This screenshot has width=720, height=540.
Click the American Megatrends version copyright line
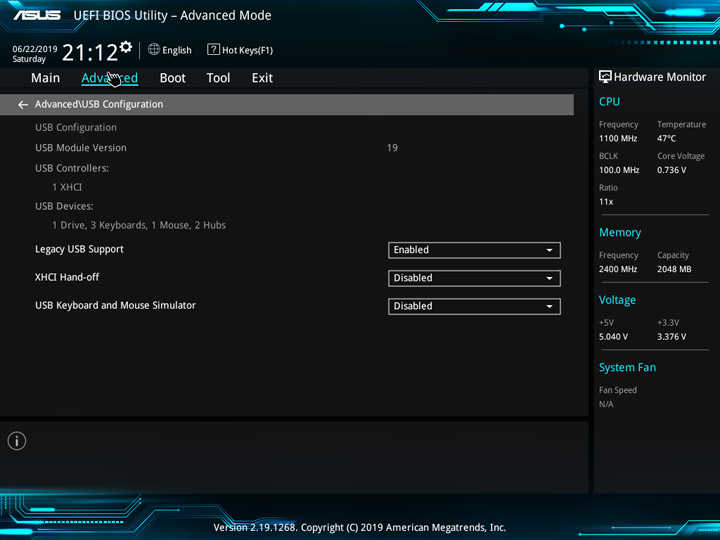(x=360, y=528)
